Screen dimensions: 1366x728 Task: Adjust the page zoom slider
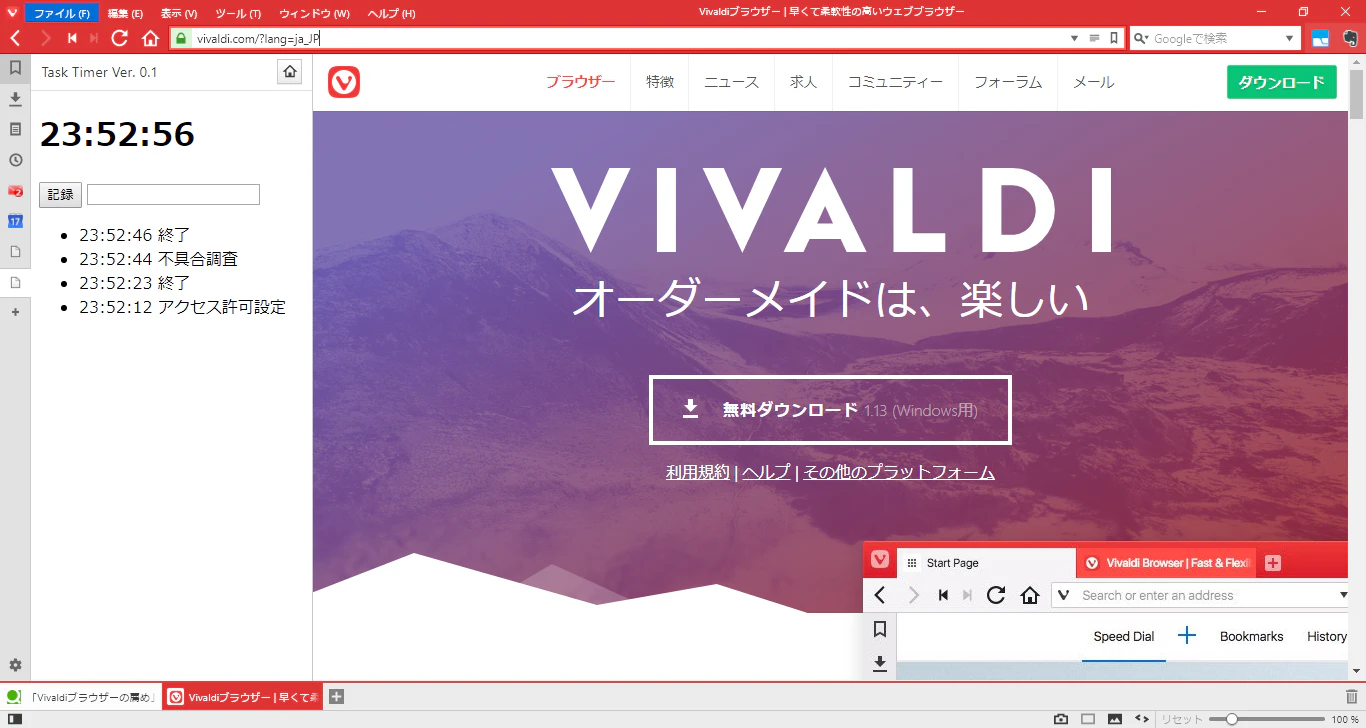tap(1266, 719)
